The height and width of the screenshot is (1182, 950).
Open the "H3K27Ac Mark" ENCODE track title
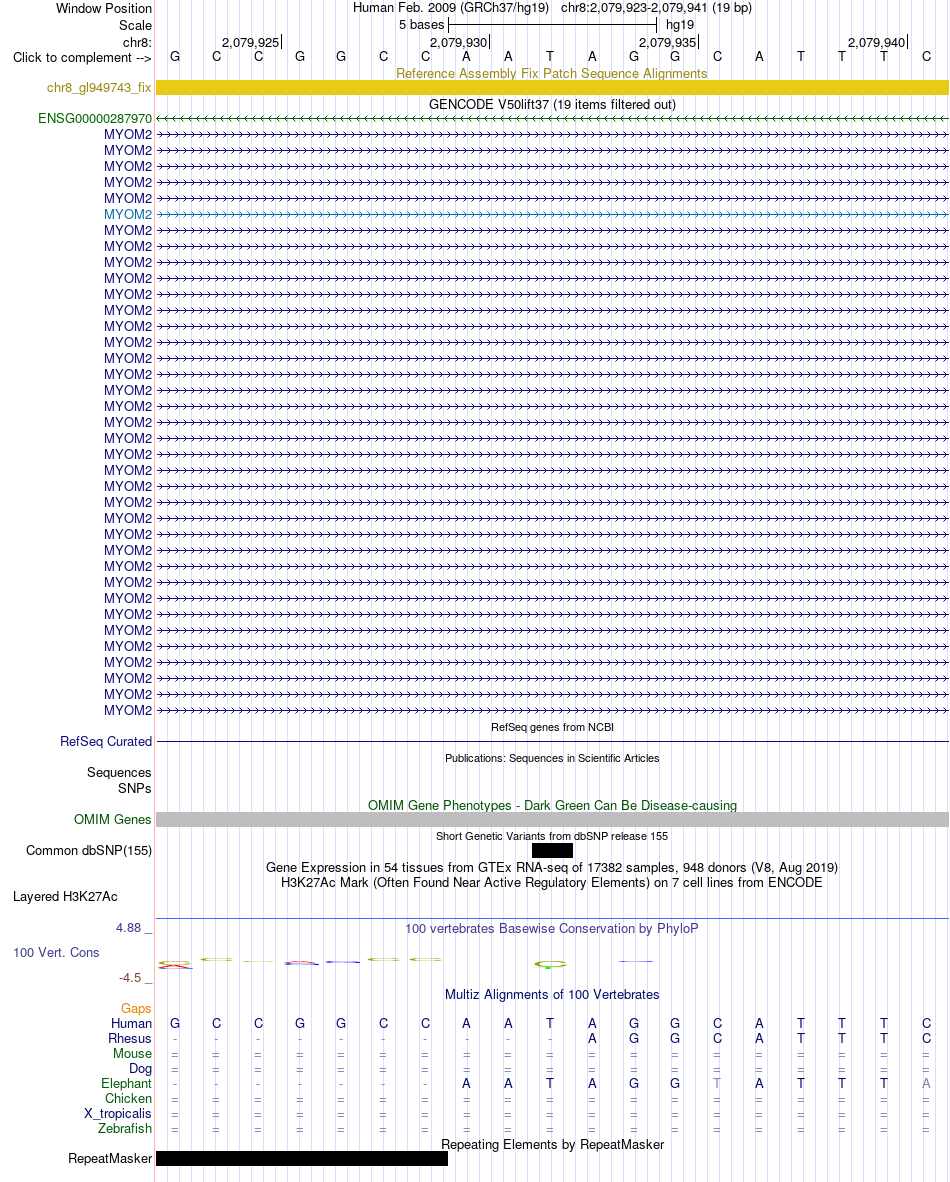[x=552, y=882]
